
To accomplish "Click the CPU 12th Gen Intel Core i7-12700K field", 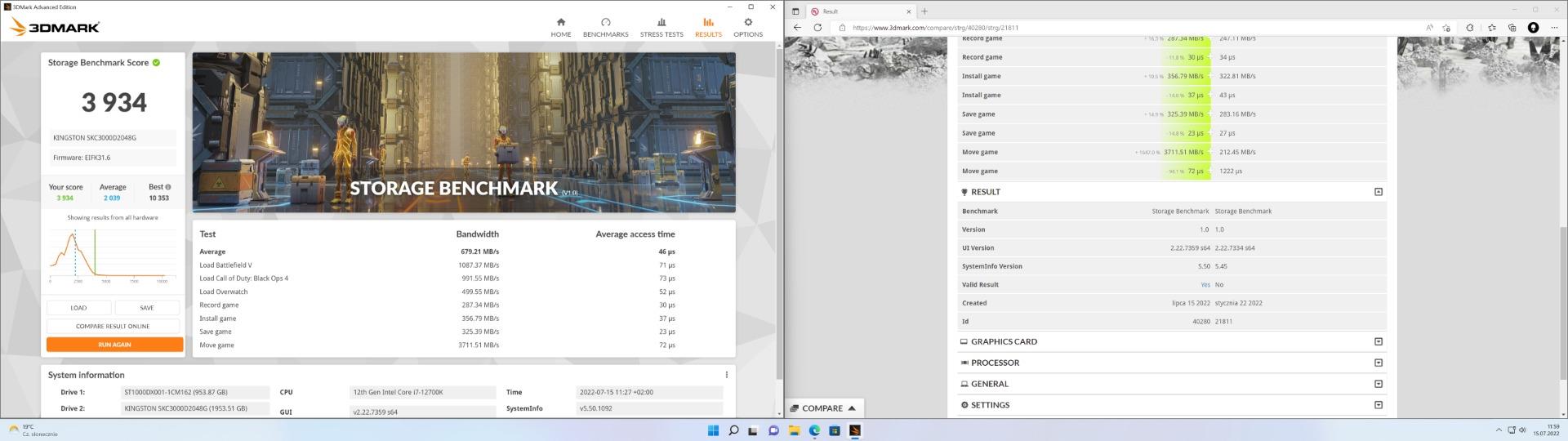I will tap(422, 392).
